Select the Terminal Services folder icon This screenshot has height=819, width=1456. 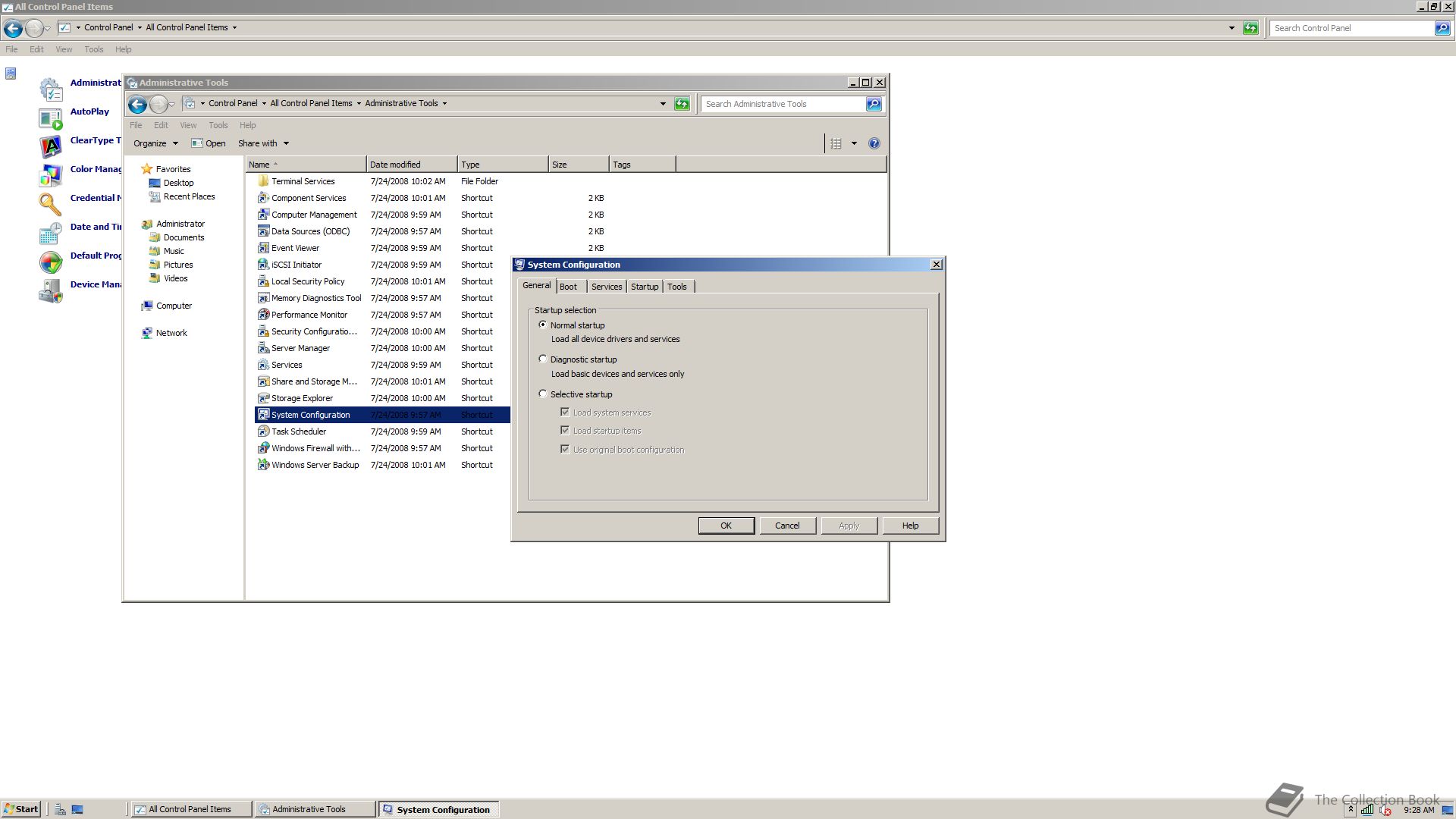coord(263,181)
